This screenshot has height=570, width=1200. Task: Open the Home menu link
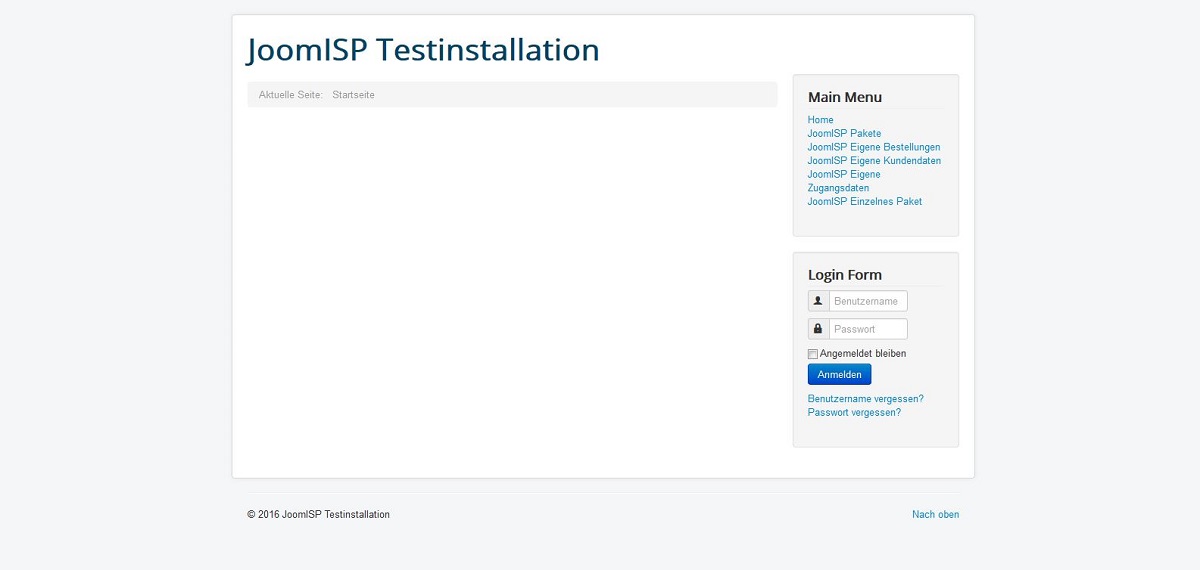(x=820, y=120)
